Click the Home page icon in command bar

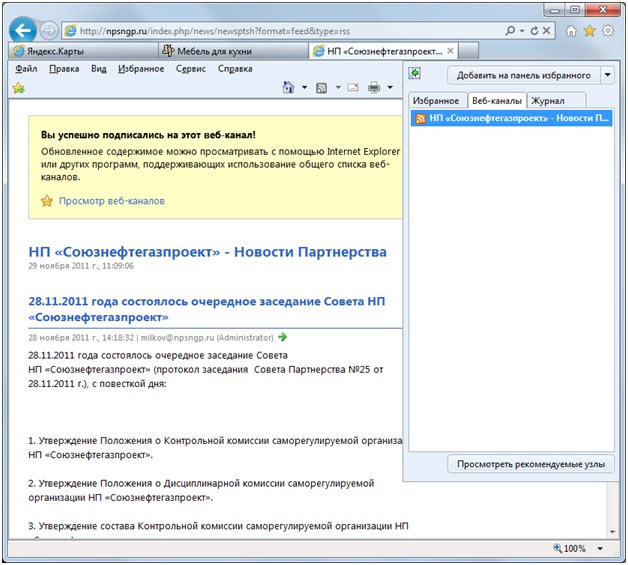point(288,87)
